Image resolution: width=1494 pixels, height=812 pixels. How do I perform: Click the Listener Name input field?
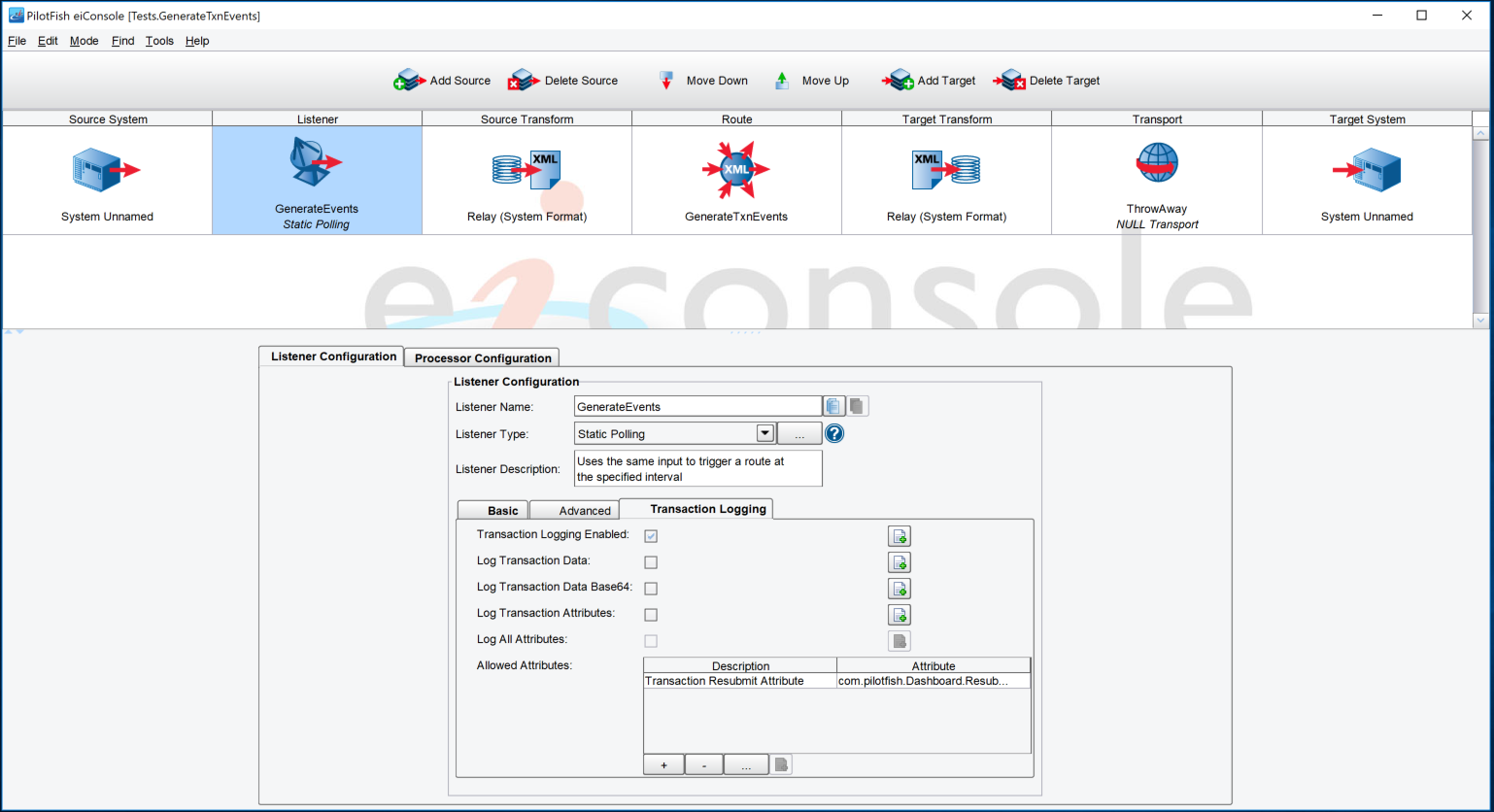(697, 406)
